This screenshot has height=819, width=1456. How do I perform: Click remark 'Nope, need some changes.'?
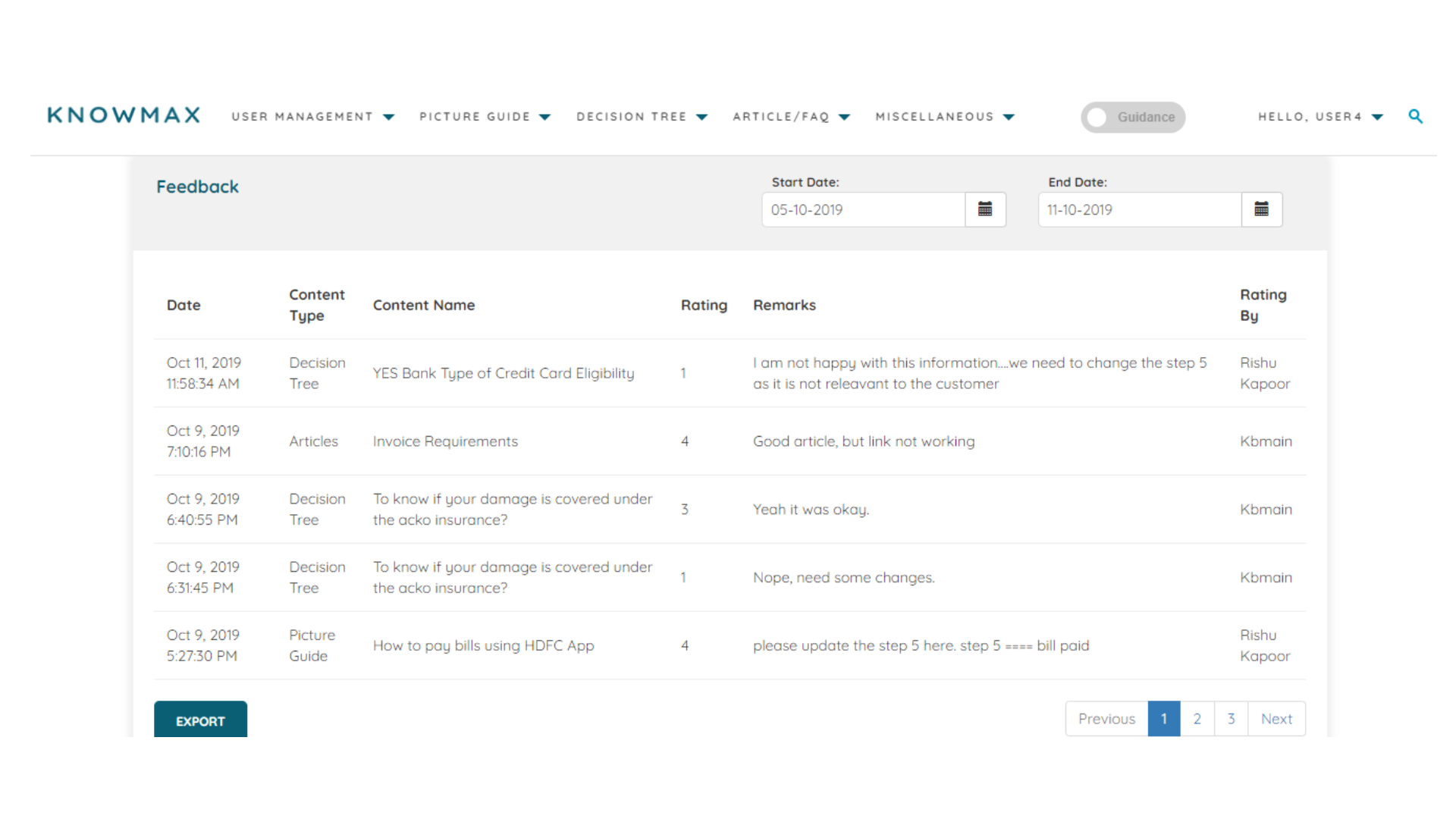tap(844, 578)
